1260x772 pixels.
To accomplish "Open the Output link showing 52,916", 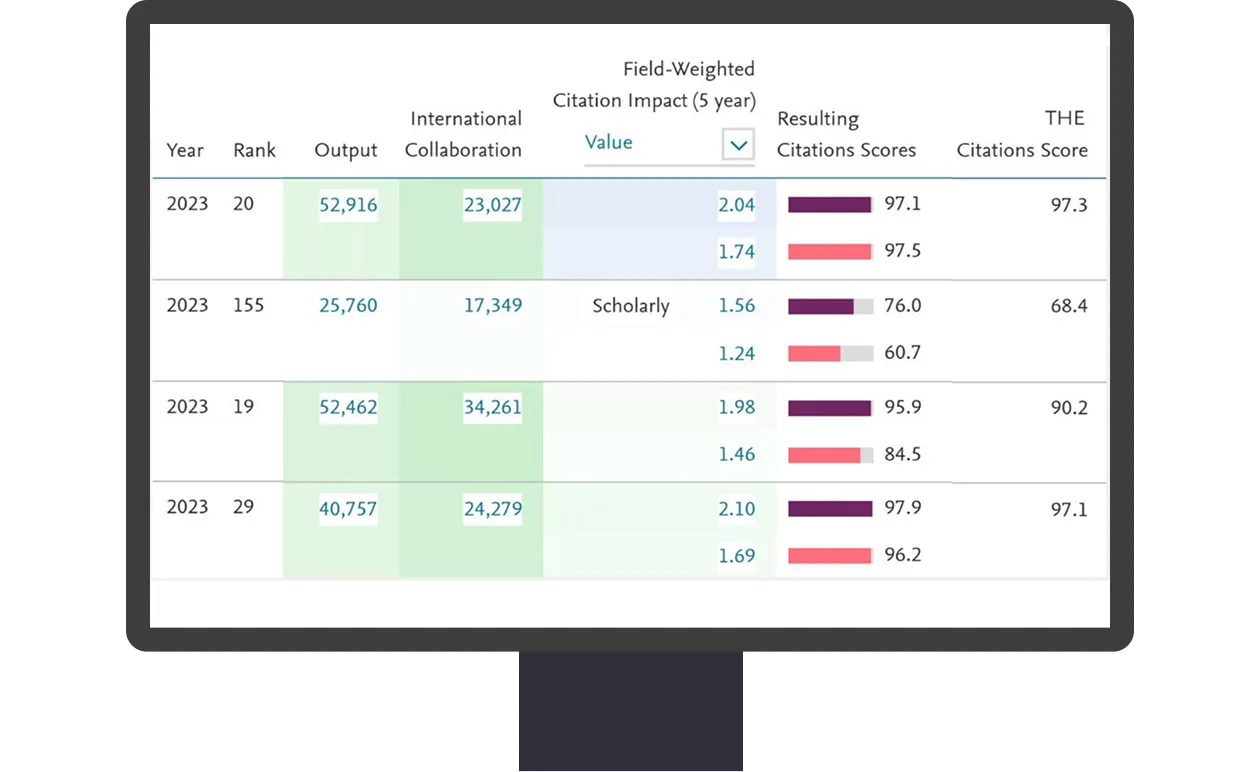I will coord(348,204).
